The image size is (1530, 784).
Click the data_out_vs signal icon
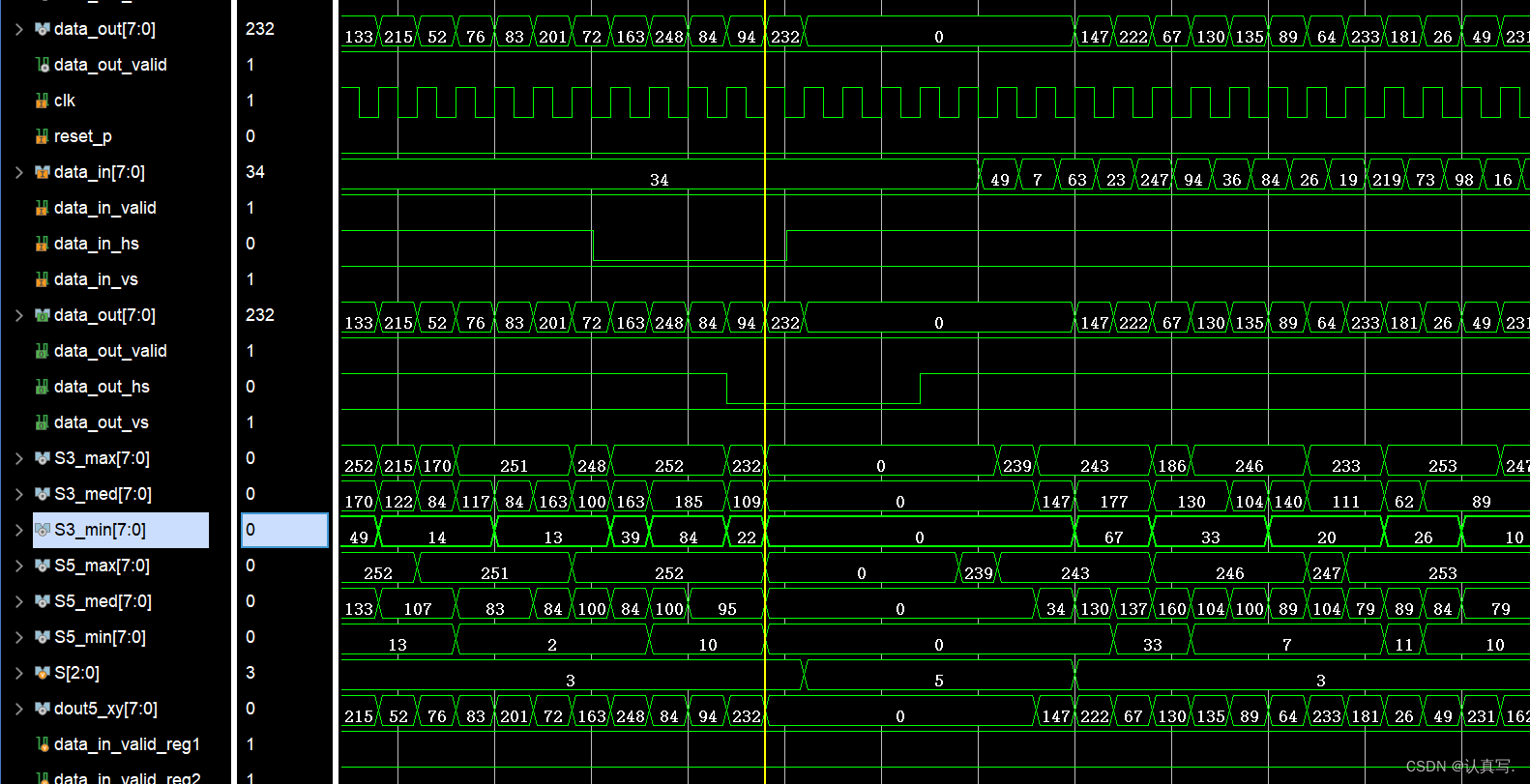(42, 422)
